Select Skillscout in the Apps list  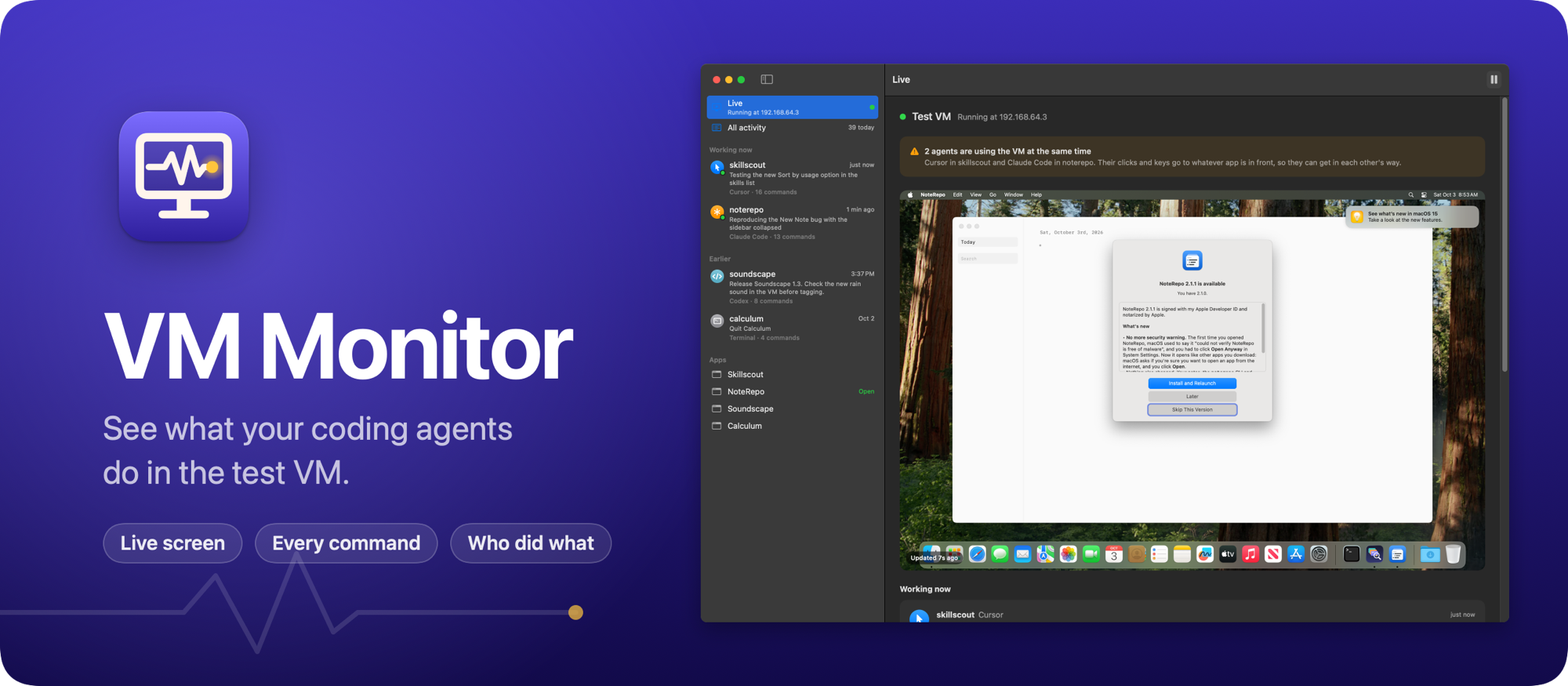tap(792, 375)
